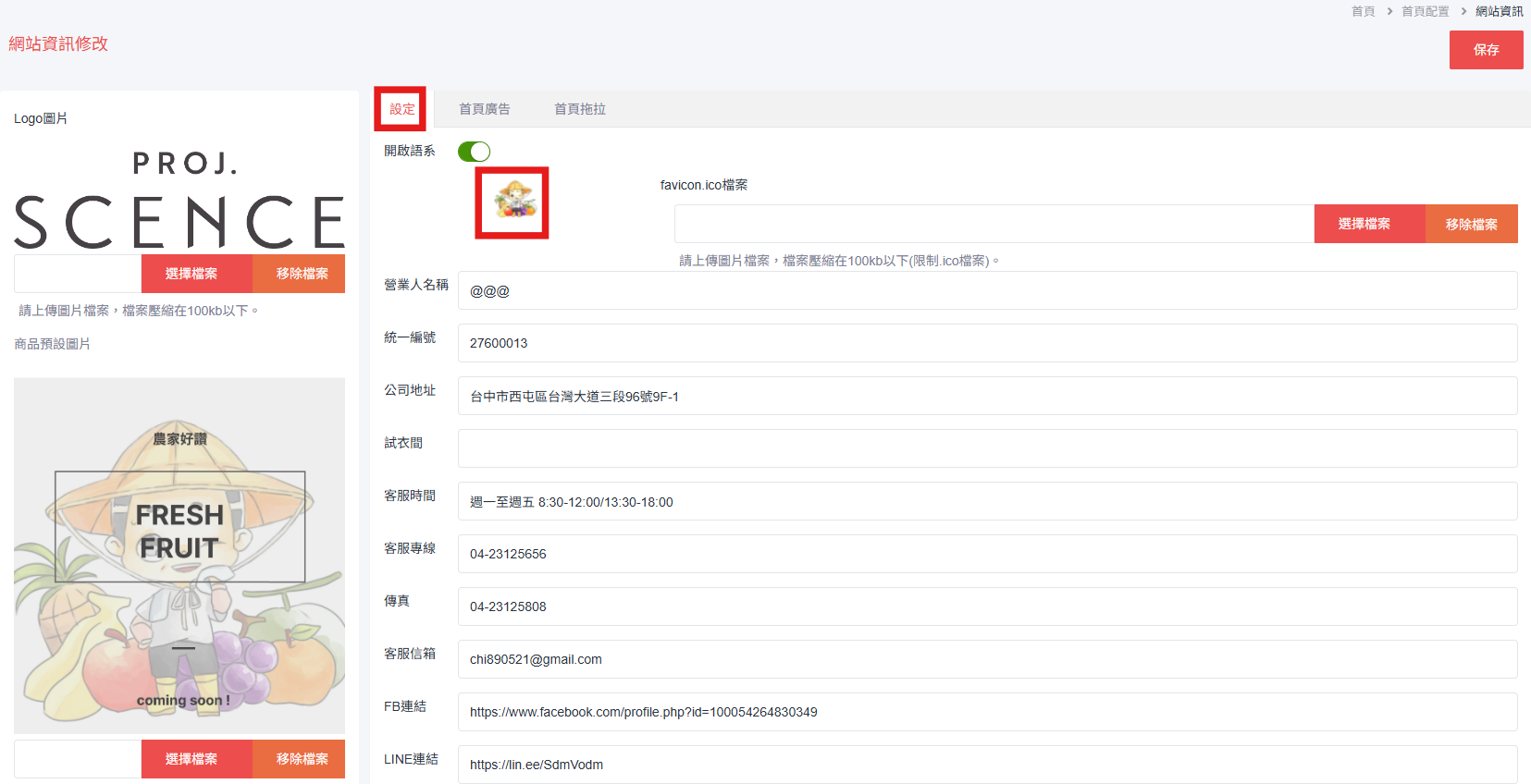Click 選擇檔案 under the default product image

tap(196, 759)
